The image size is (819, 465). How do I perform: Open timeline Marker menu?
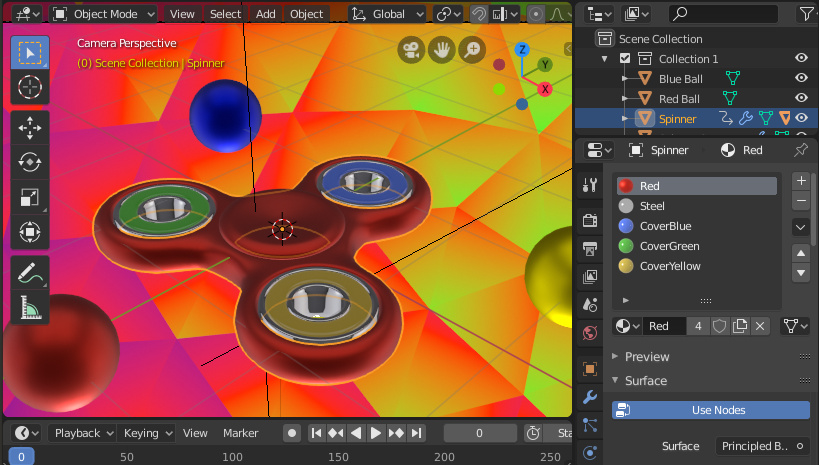240,433
